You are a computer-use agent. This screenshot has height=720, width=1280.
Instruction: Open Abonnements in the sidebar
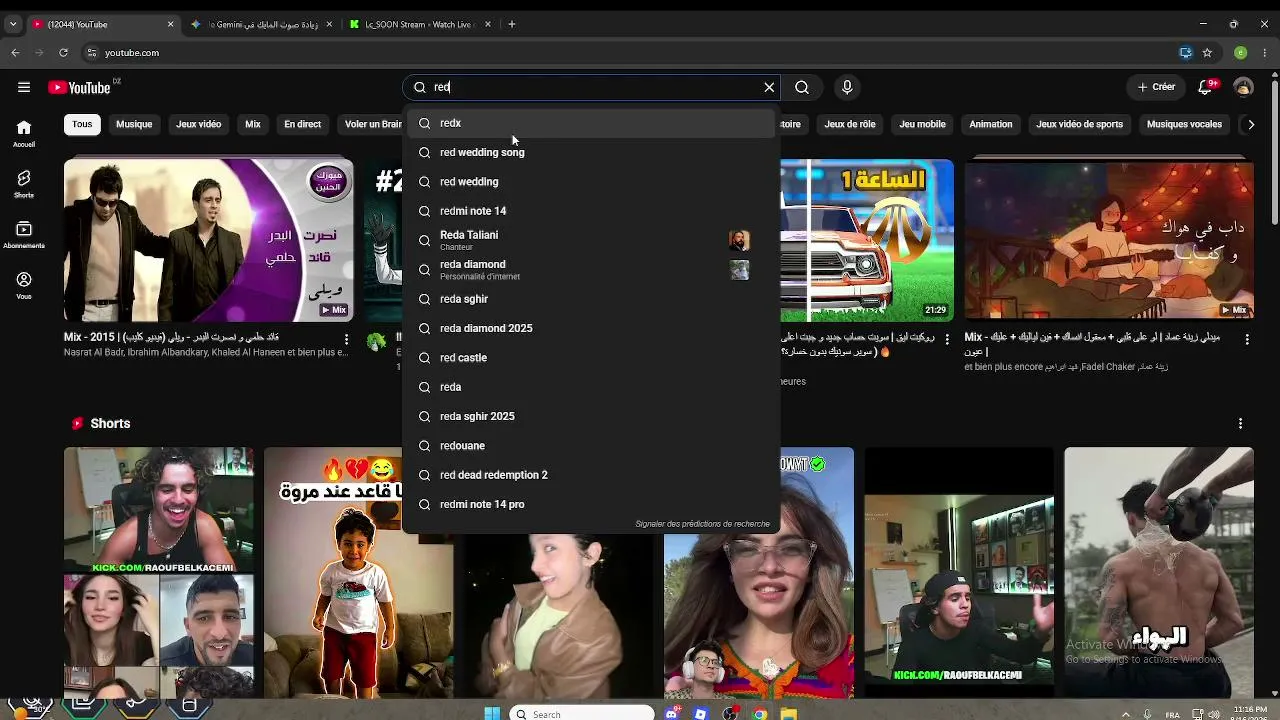(24, 235)
